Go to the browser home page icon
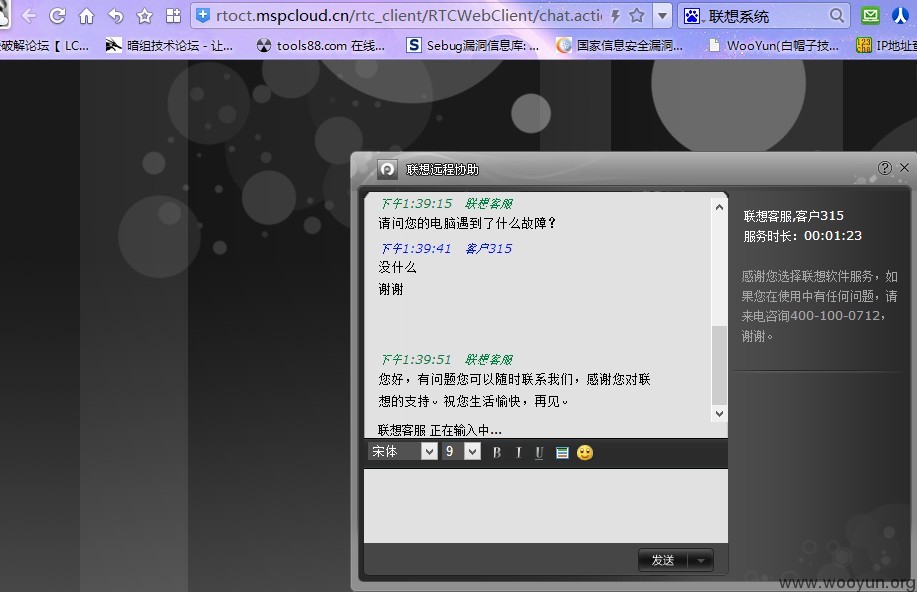The image size is (917, 592). pyautogui.click(x=87, y=16)
